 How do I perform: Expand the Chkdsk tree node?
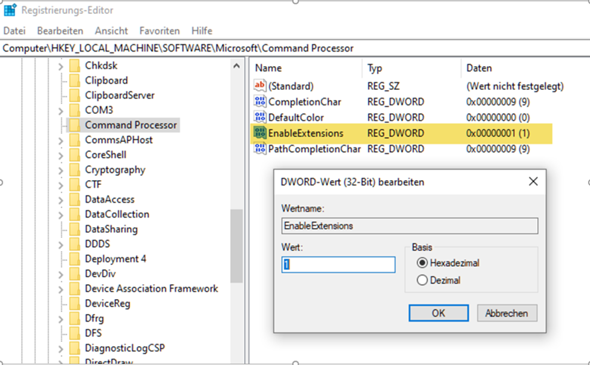pos(61,66)
